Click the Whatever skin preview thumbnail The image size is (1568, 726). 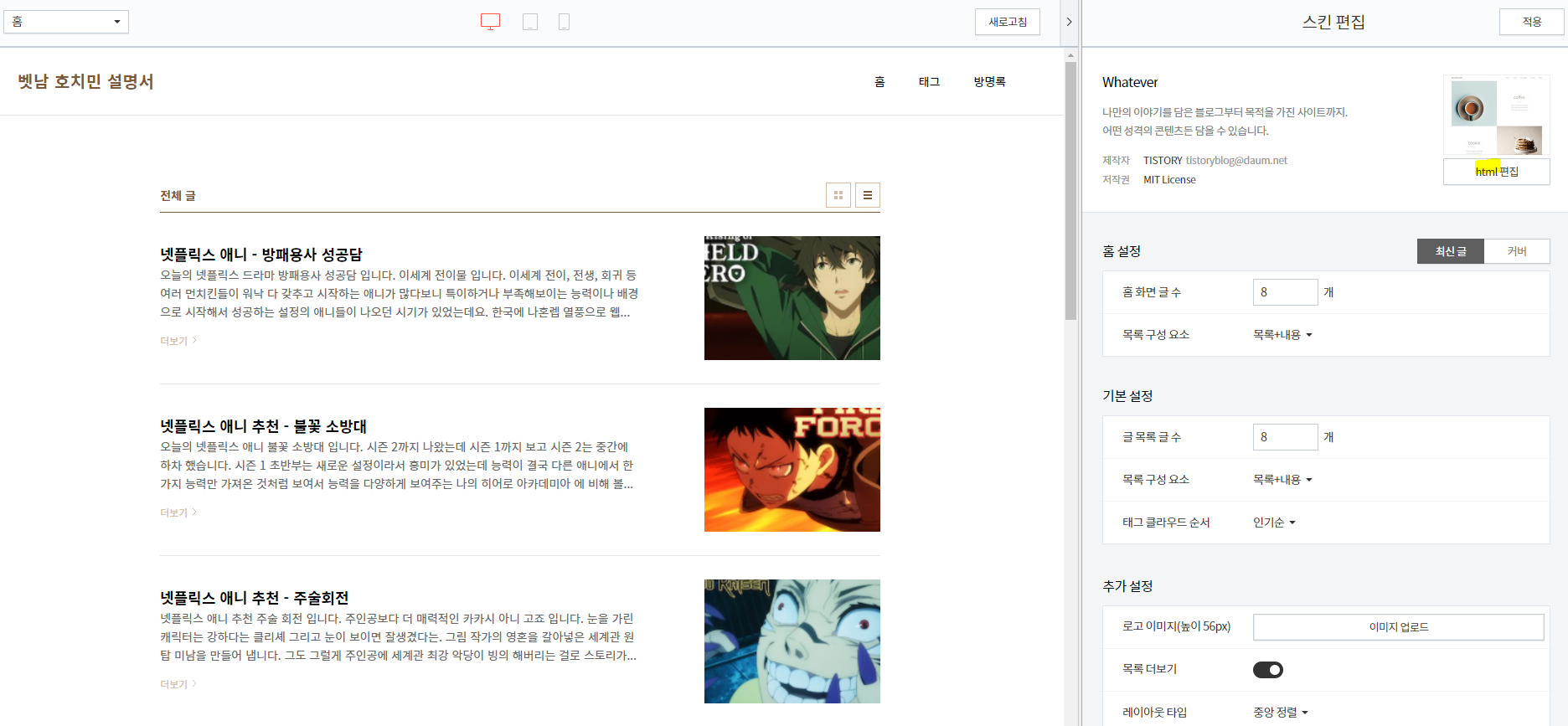pos(1497,116)
